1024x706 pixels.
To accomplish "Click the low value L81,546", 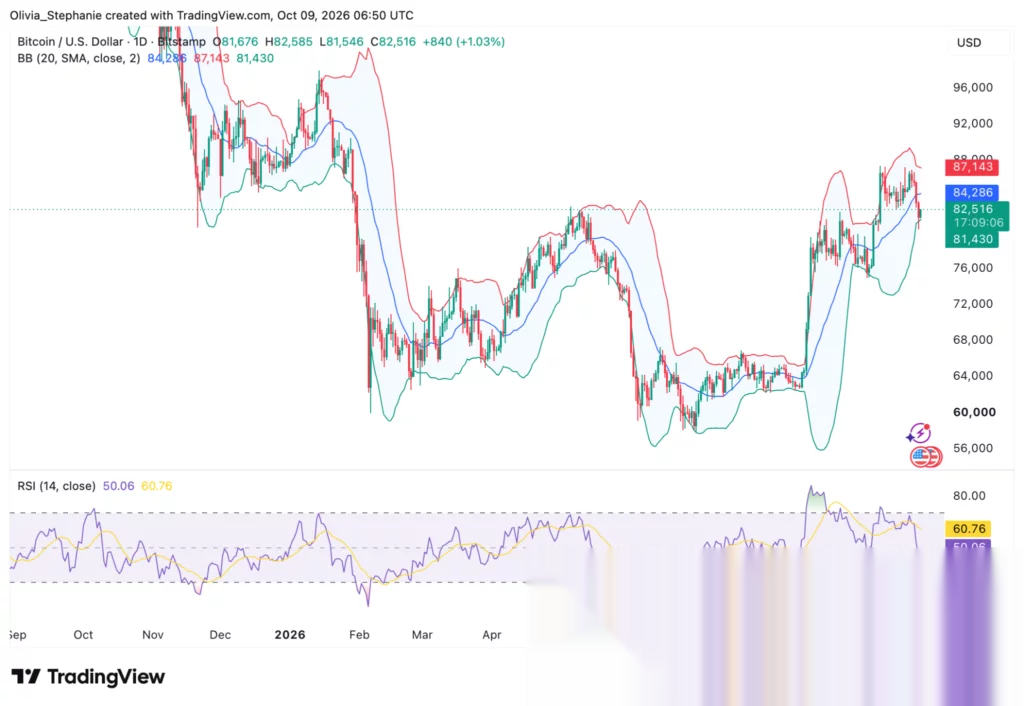I will (x=342, y=42).
